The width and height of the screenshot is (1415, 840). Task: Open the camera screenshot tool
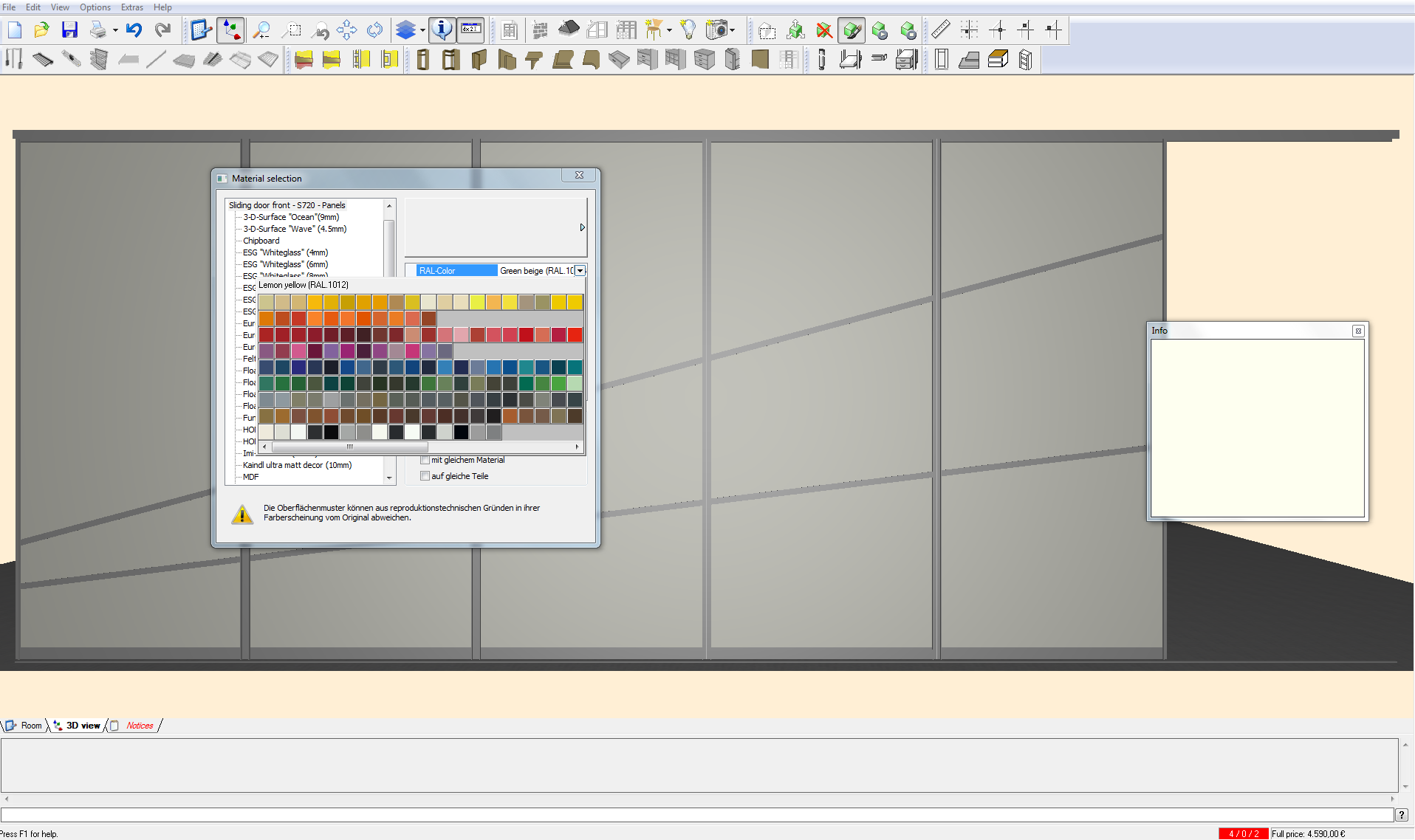[x=717, y=30]
